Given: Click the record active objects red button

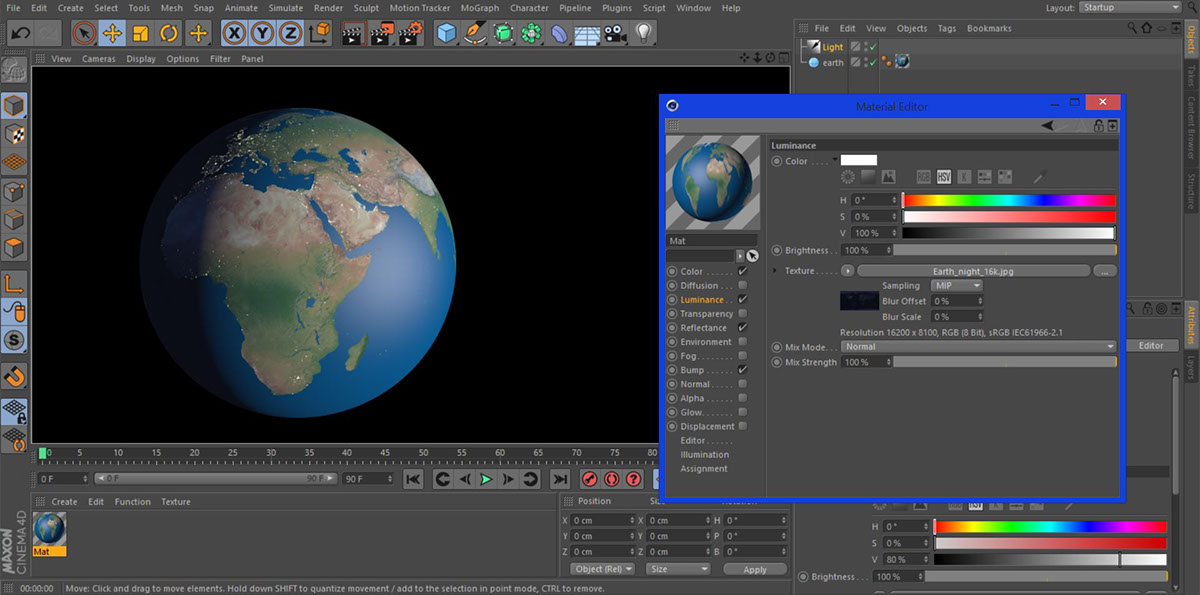Looking at the screenshot, I should [x=590, y=480].
